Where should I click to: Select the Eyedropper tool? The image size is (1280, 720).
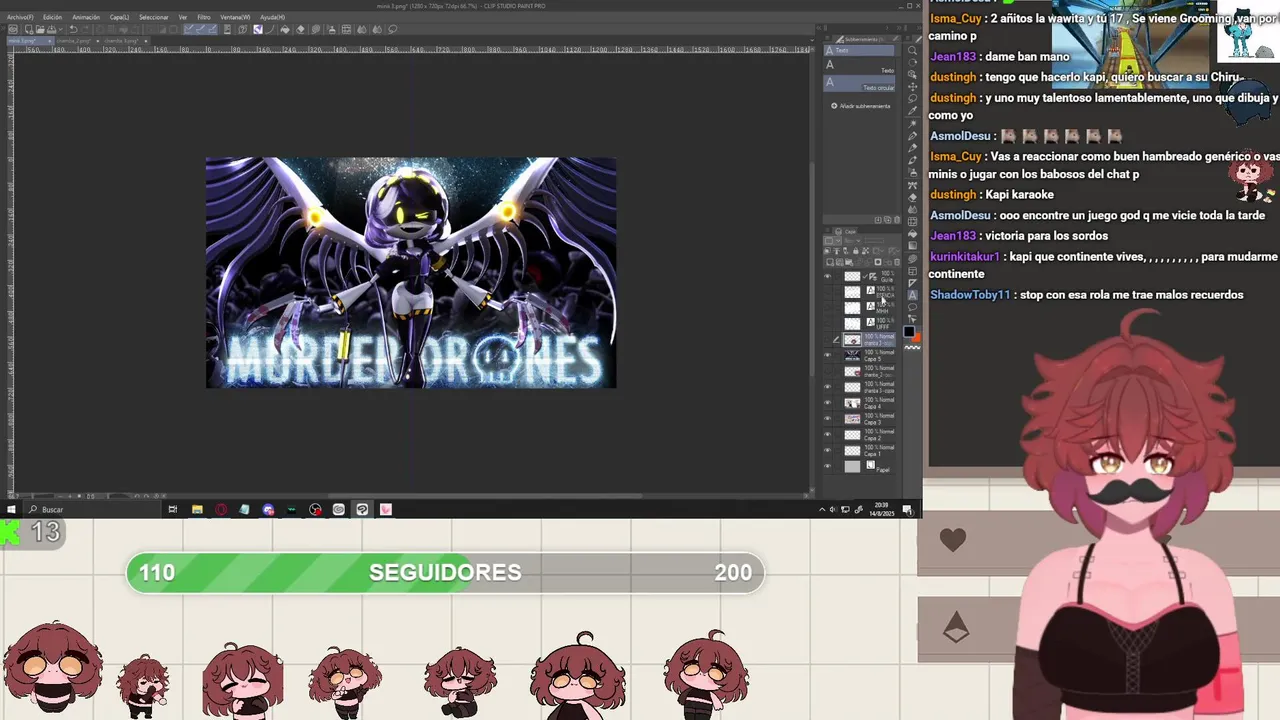pyautogui.click(x=912, y=110)
